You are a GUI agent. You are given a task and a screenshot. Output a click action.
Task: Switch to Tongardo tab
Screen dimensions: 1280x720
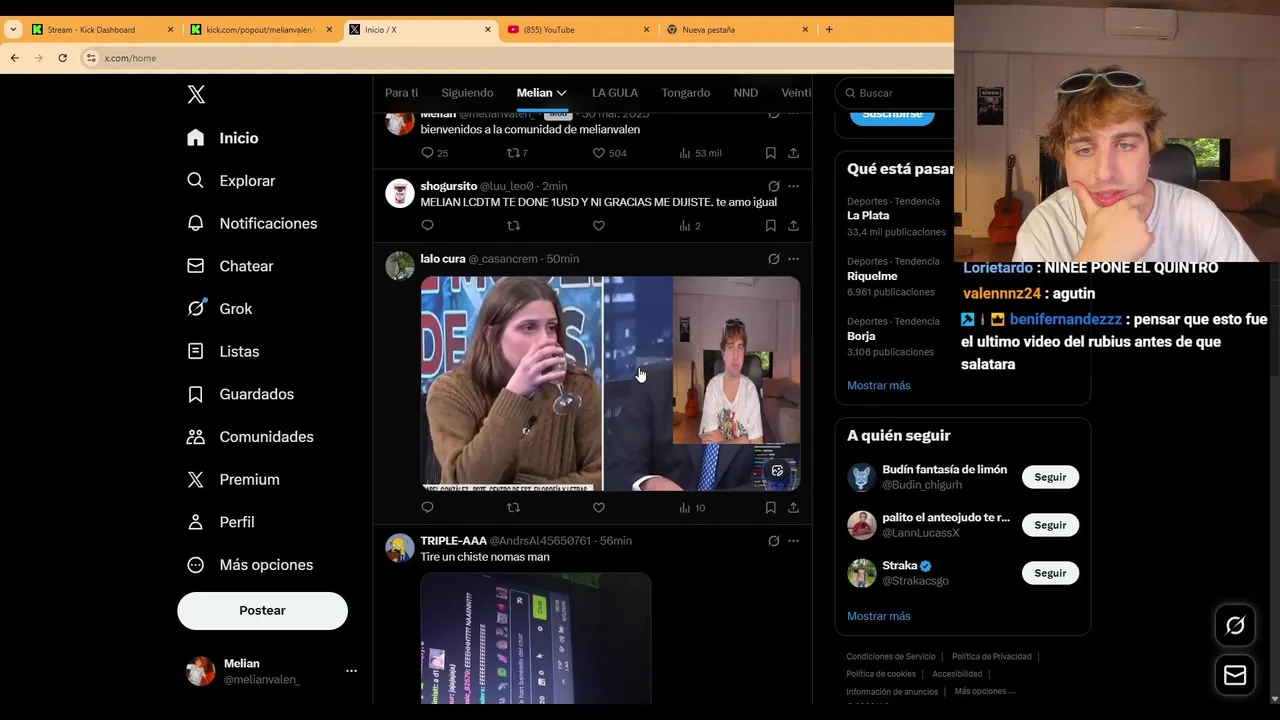pyautogui.click(x=686, y=93)
